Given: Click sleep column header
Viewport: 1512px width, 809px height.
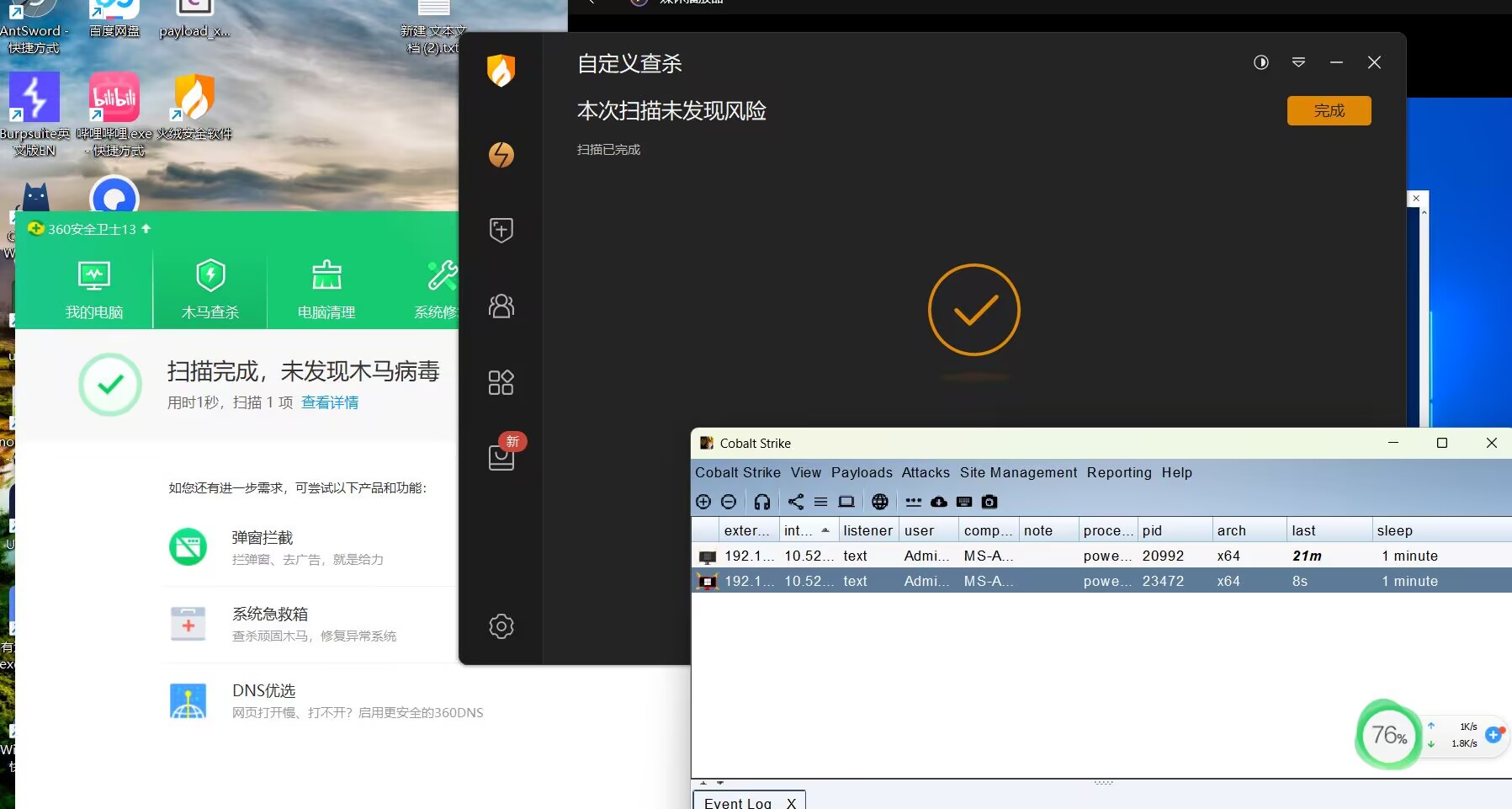Looking at the screenshot, I should coord(1441,530).
